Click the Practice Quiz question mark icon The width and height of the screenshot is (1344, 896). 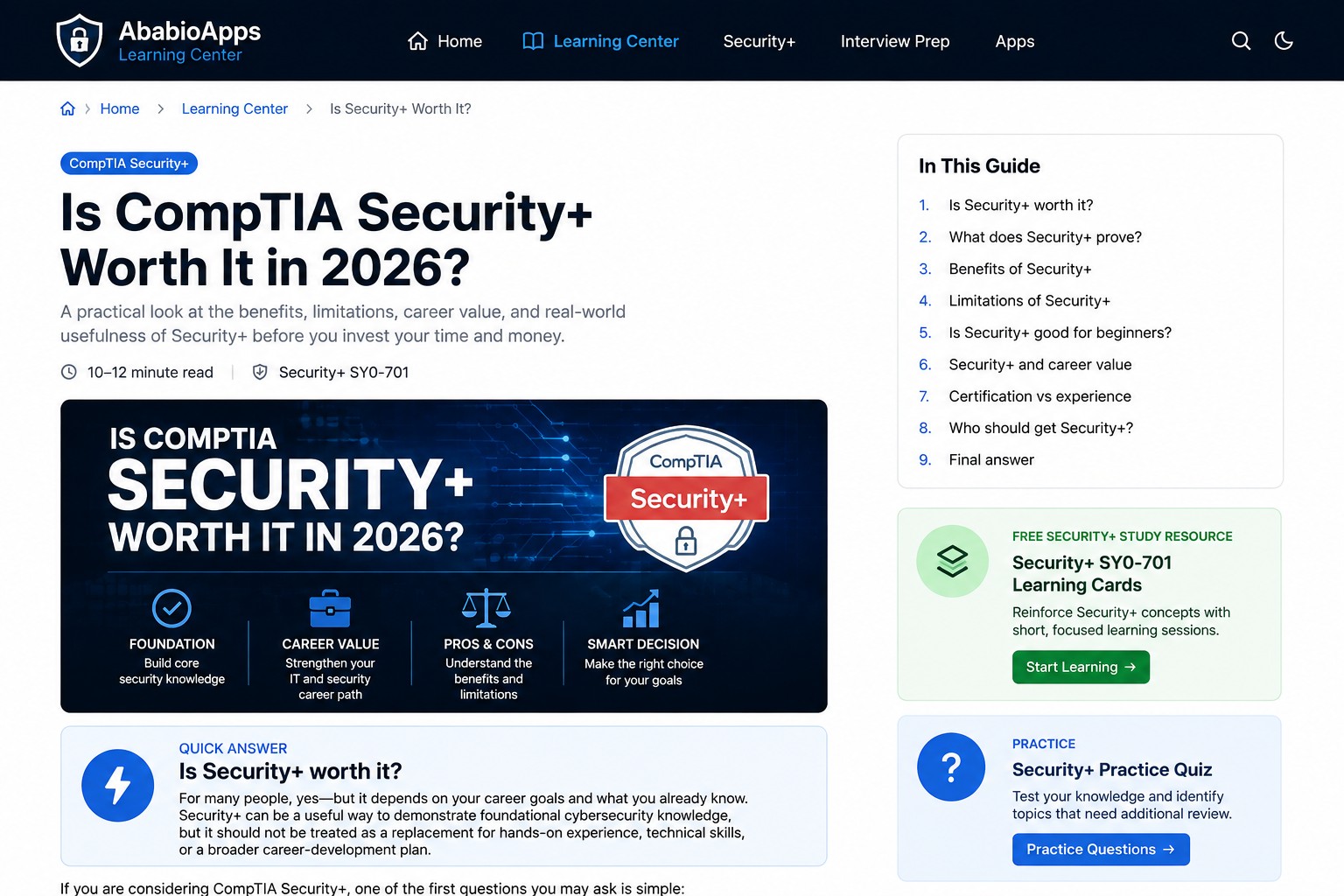coord(951,767)
